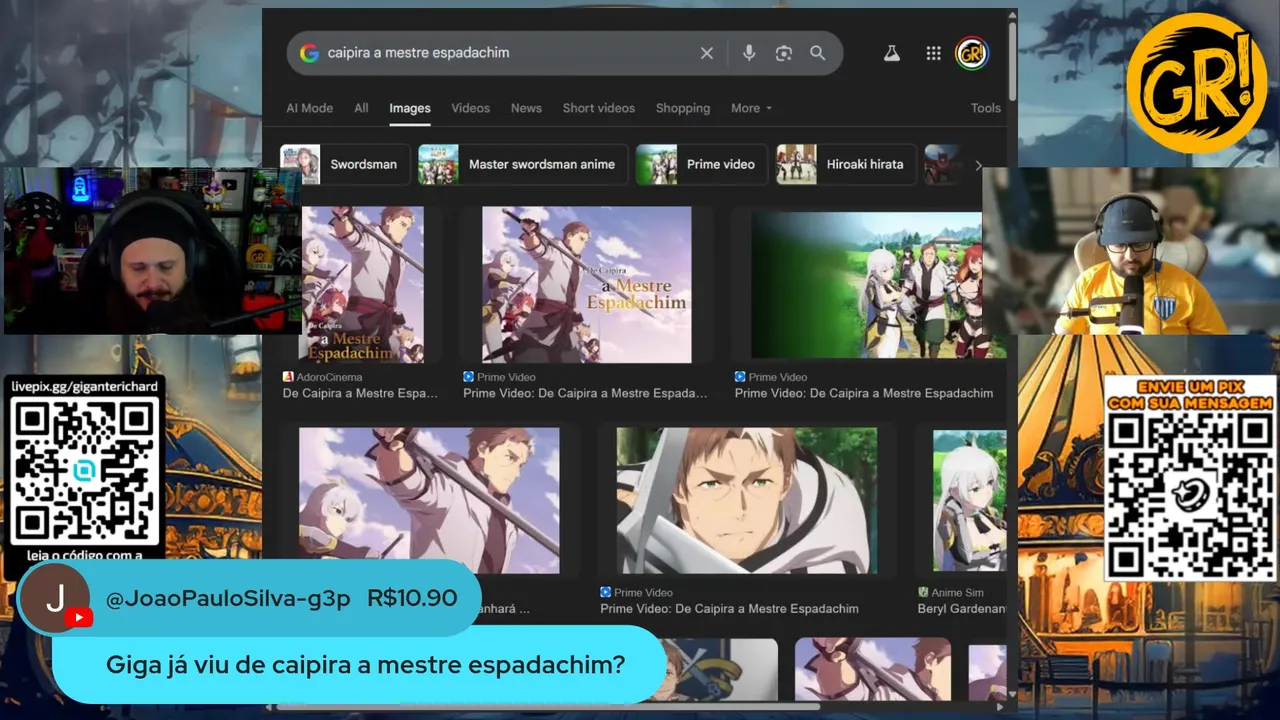Open Google Lens image search icon
Image resolution: width=1280 pixels, height=720 pixels.
coord(783,53)
